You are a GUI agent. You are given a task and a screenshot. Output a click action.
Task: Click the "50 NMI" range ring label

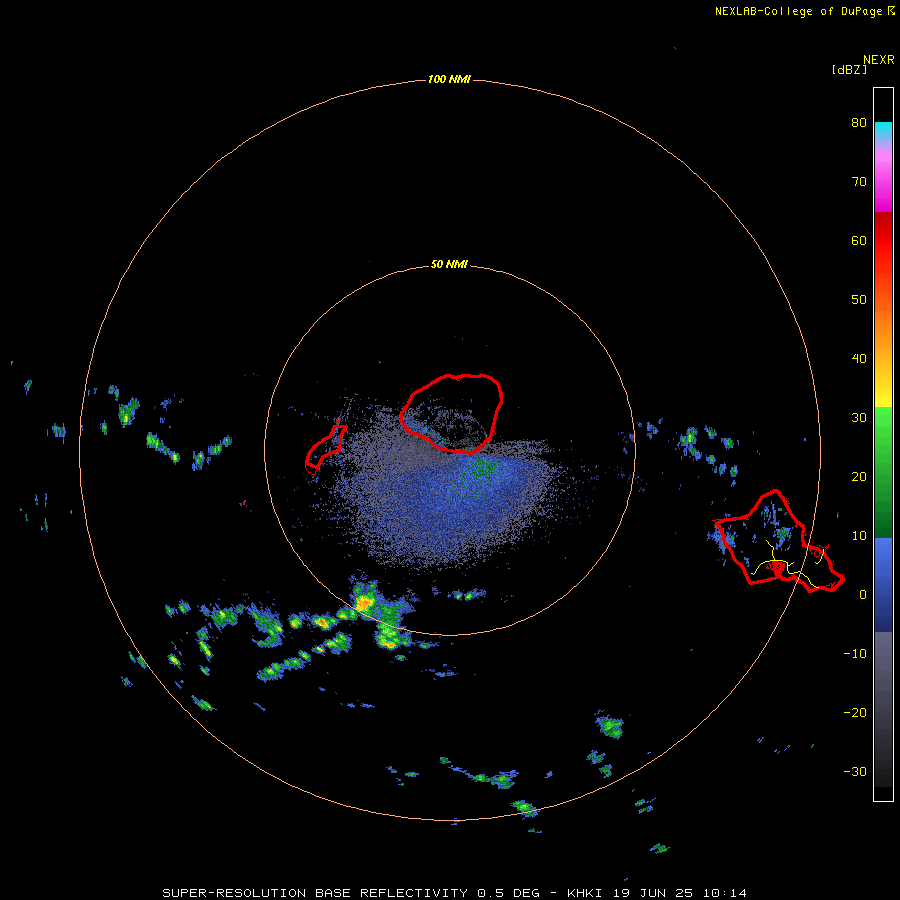tap(449, 265)
